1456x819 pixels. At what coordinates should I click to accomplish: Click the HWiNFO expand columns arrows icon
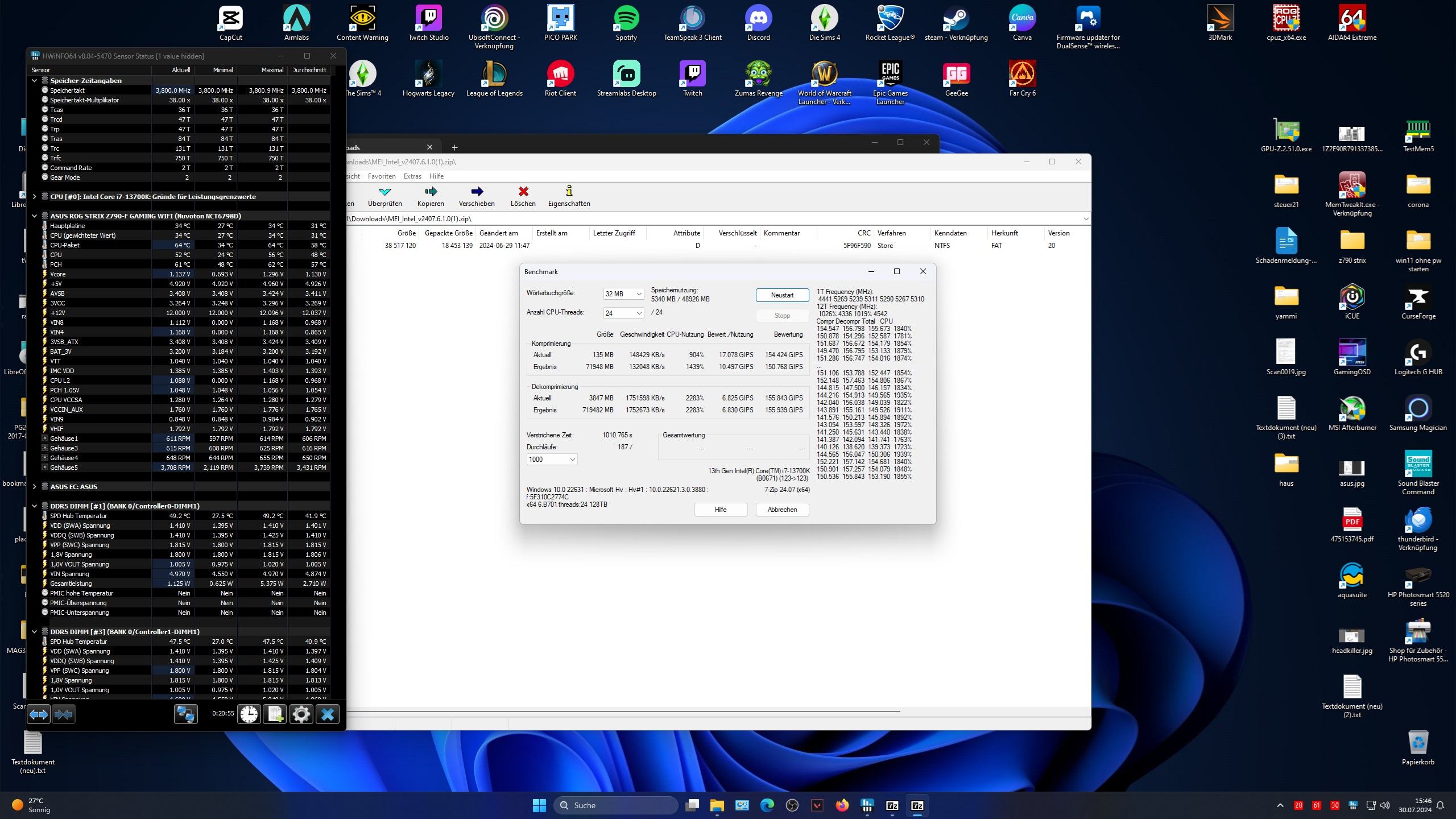coord(39,714)
